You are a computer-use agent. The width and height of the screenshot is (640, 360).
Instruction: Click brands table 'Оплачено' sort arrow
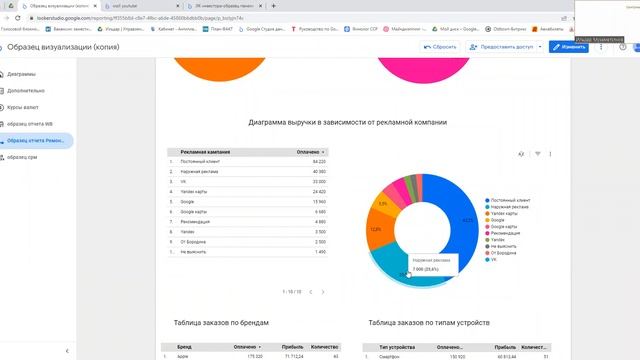260,347
